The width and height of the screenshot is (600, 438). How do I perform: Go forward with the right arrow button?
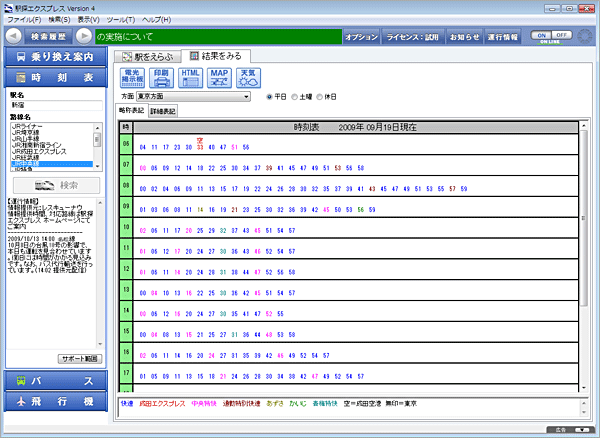click(x=84, y=36)
